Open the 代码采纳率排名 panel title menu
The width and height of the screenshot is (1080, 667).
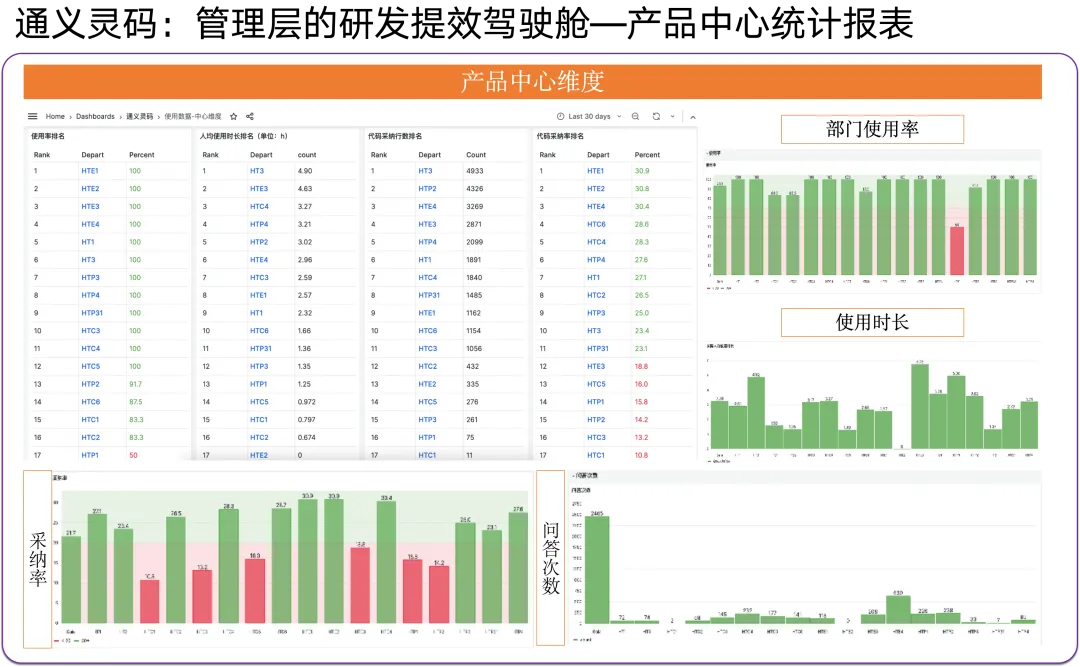point(560,136)
